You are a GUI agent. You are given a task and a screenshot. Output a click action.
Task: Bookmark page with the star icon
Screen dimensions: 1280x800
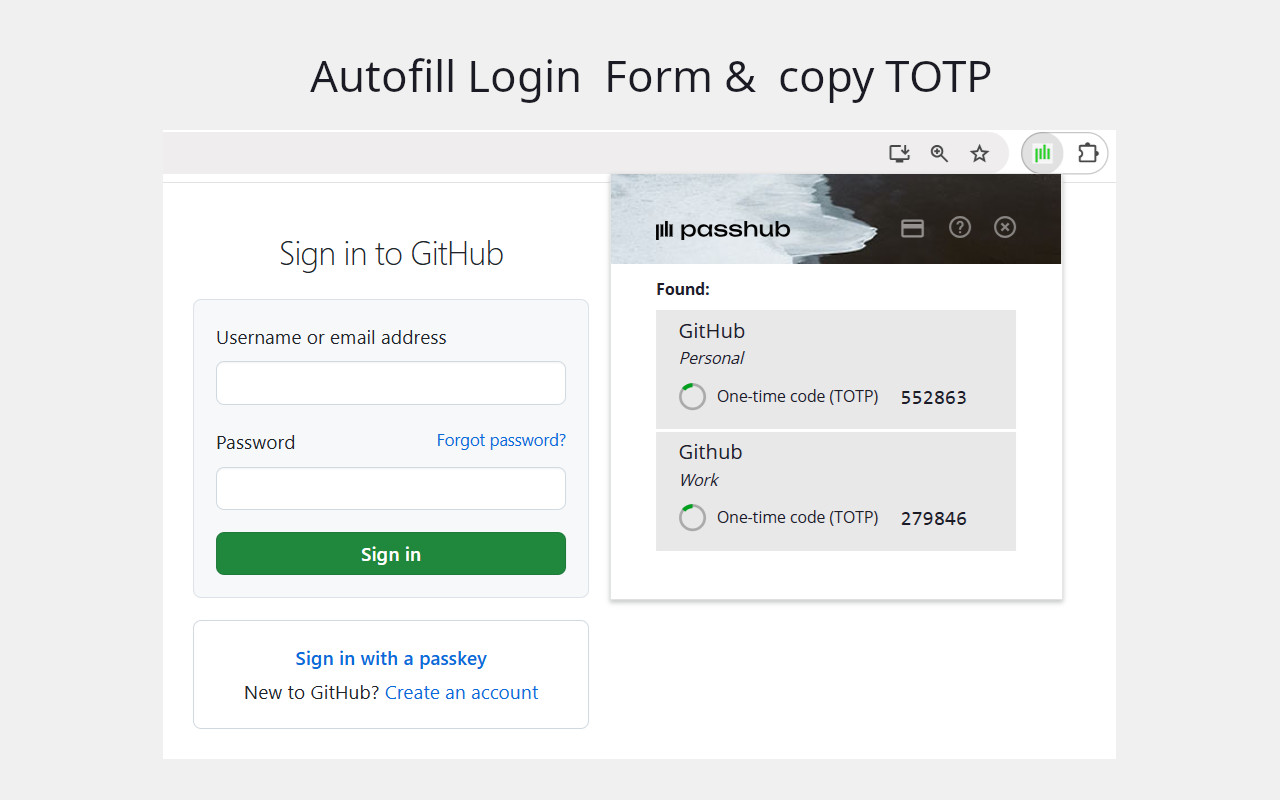979,153
